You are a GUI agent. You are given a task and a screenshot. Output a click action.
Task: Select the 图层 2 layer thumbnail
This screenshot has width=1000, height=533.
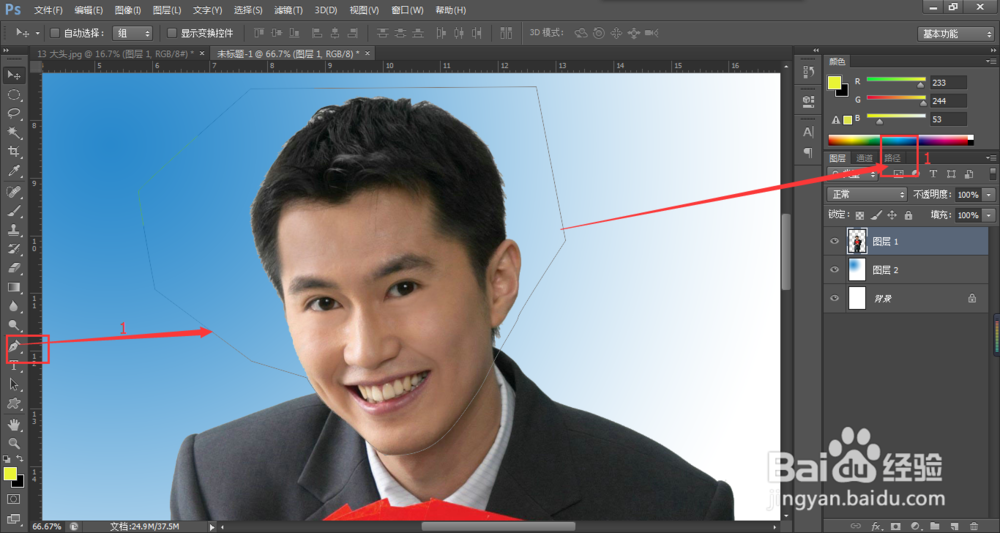point(857,270)
